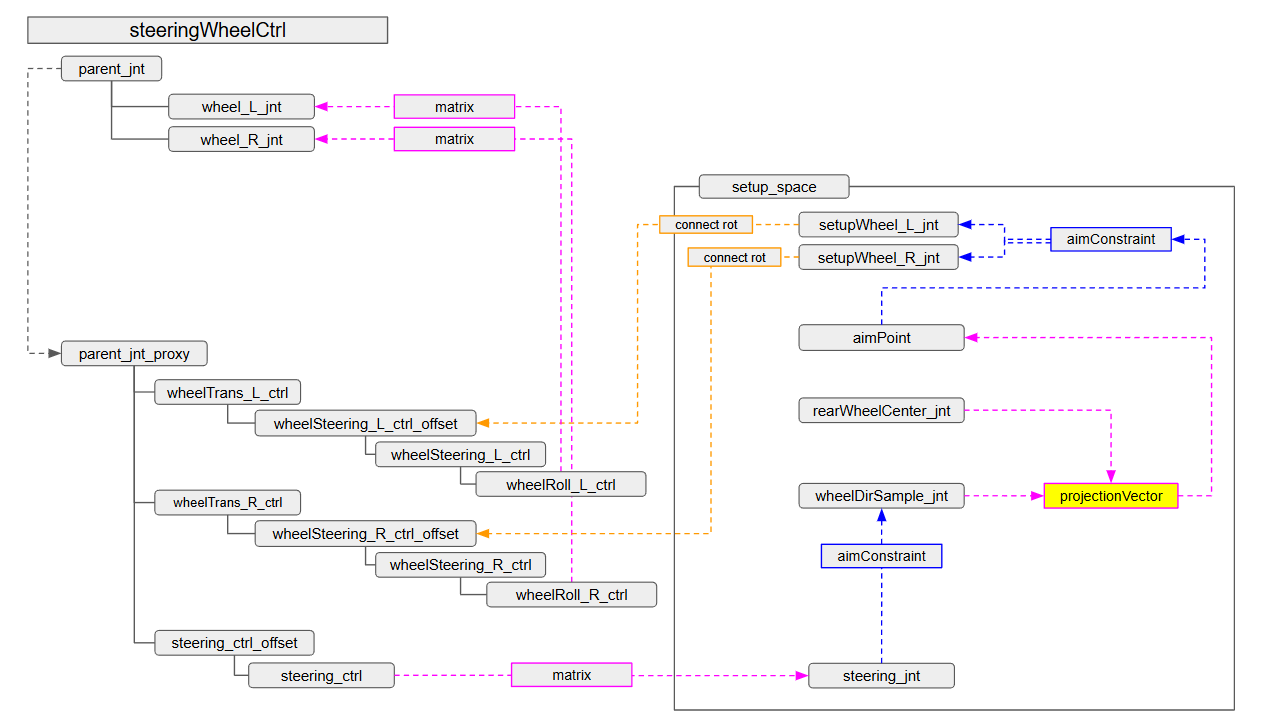Select the wheel_L_jnt node

[x=241, y=107]
